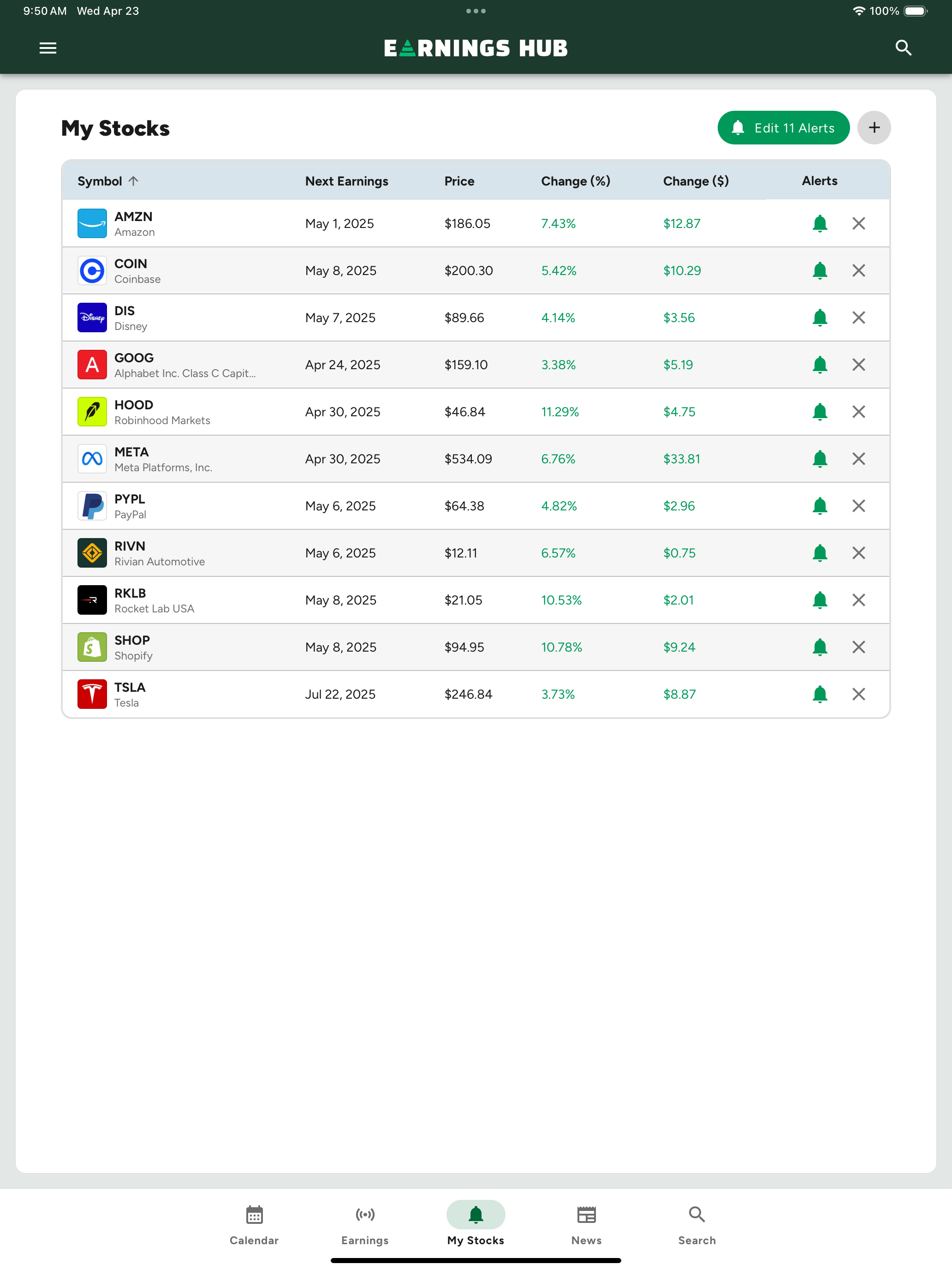This screenshot has height=1270, width=952.
Task: Toggle the alert bell for META
Action: point(820,459)
